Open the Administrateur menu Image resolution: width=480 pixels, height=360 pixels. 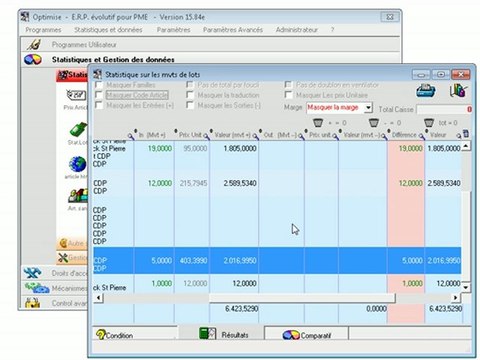(297, 30)
